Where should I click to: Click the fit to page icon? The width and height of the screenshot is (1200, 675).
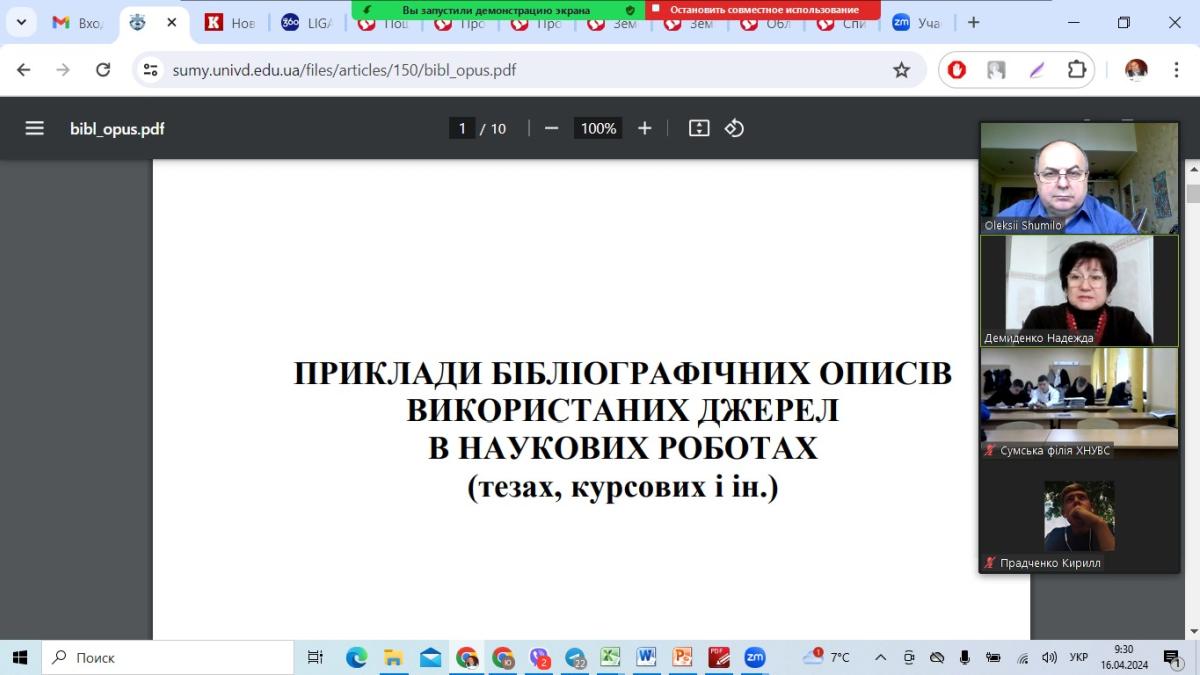point(699,128)
